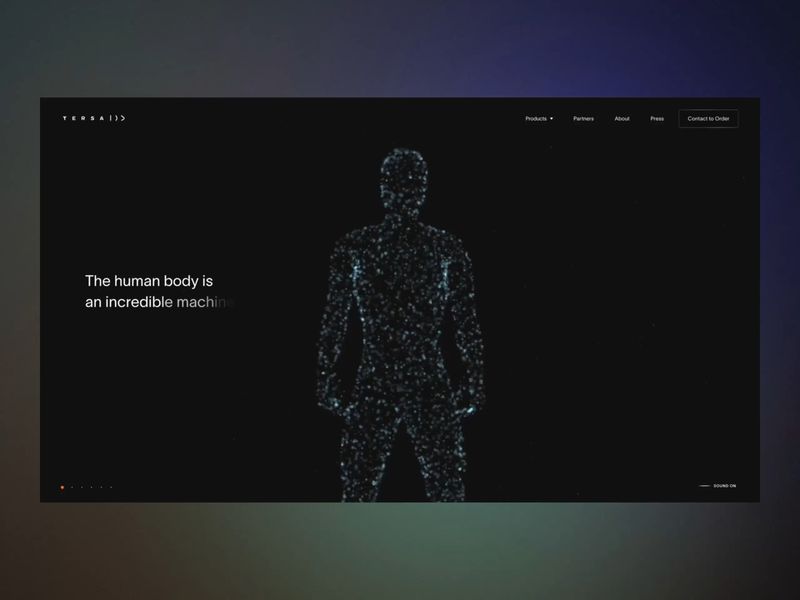Screen dimensions: 800x600
Task: Select the active orange slide dot
Action: pos(62,487)
